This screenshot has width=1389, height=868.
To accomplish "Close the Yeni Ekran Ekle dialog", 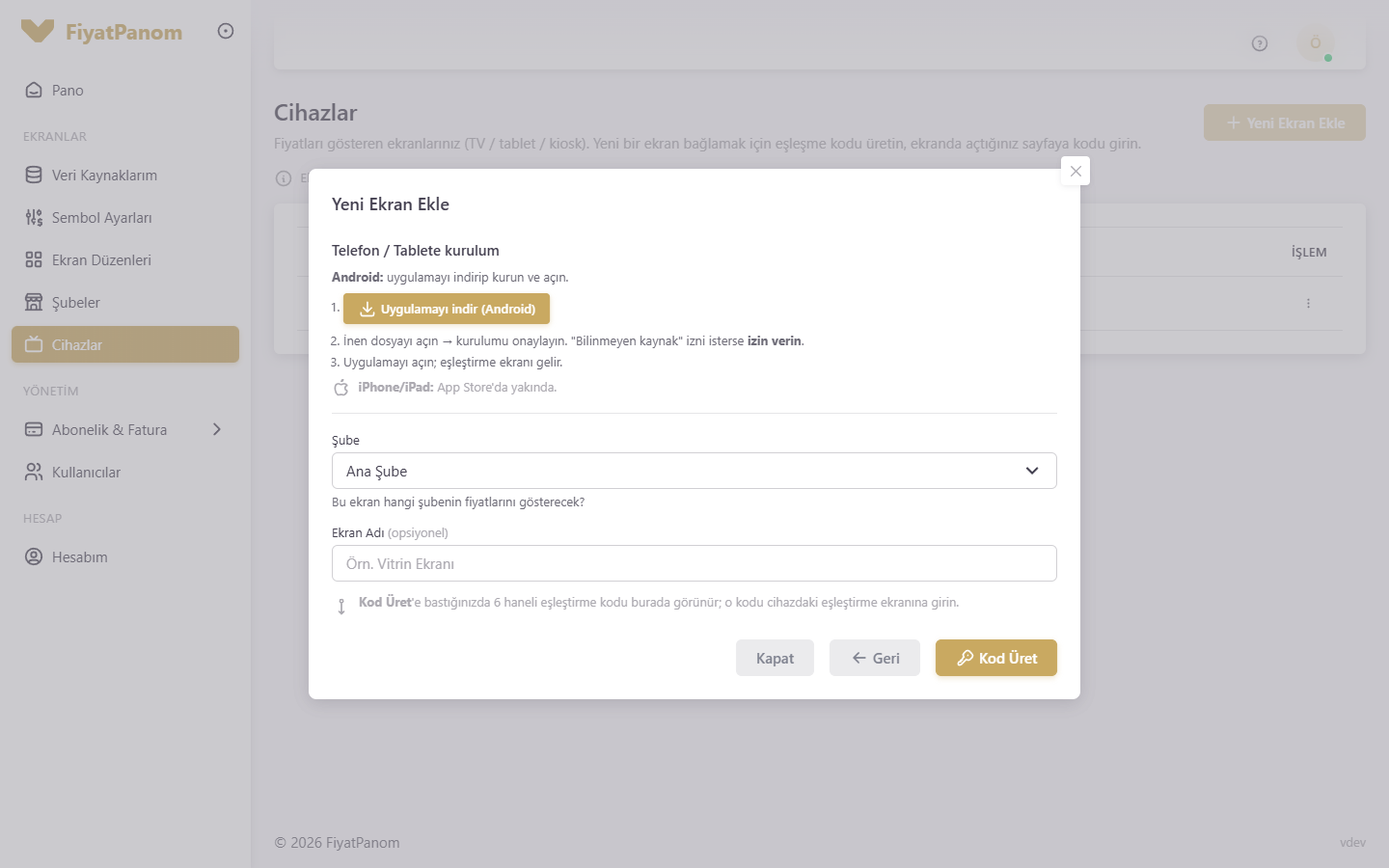I will click(x=1076, y=171).
